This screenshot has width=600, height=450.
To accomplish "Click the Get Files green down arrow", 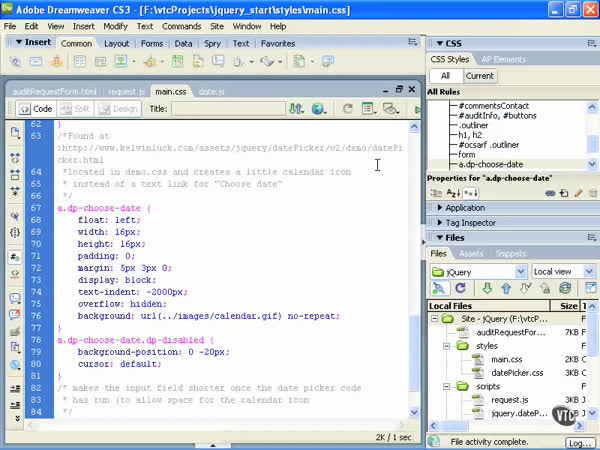I will pyautogui.click(x=487, y=288).
